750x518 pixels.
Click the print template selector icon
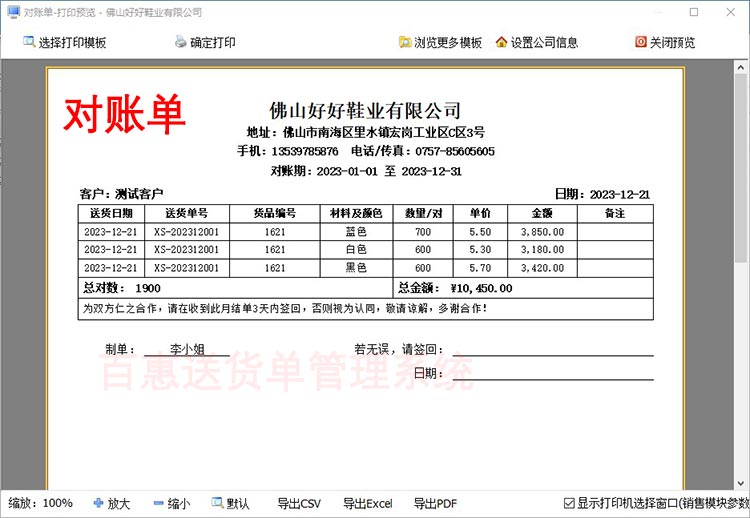(x=29, y=42)
